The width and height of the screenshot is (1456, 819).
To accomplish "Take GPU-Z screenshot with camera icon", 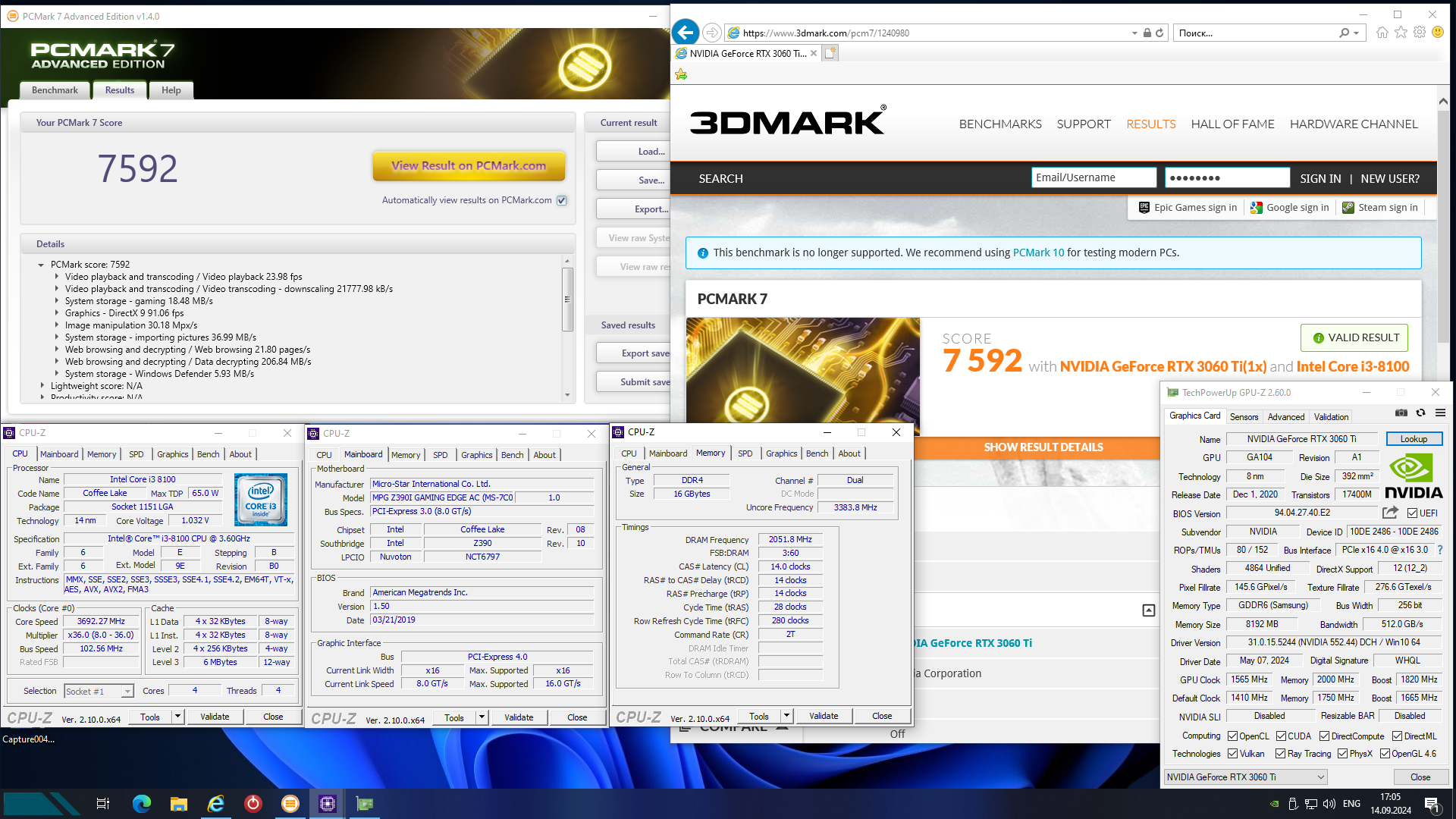I will click(x=1401, y=413).
